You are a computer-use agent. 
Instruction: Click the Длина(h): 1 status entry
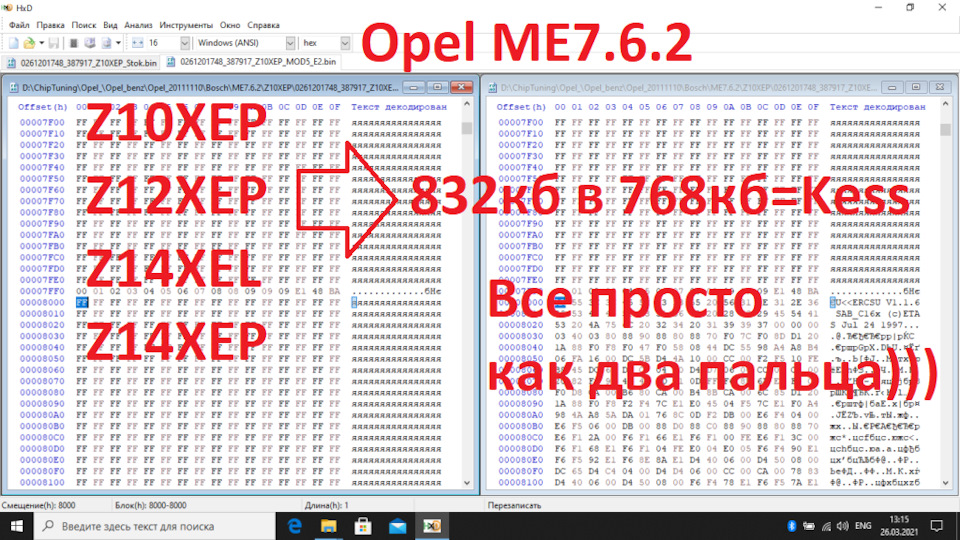(326, 505)
